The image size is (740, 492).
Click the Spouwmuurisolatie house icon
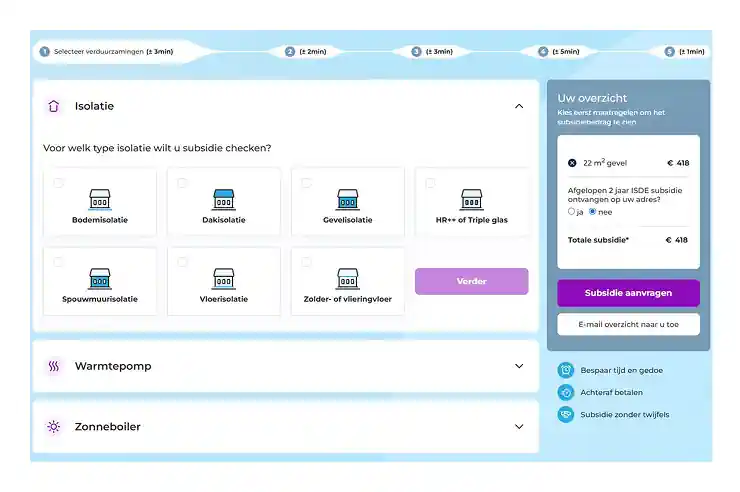[x=100, y=277]
